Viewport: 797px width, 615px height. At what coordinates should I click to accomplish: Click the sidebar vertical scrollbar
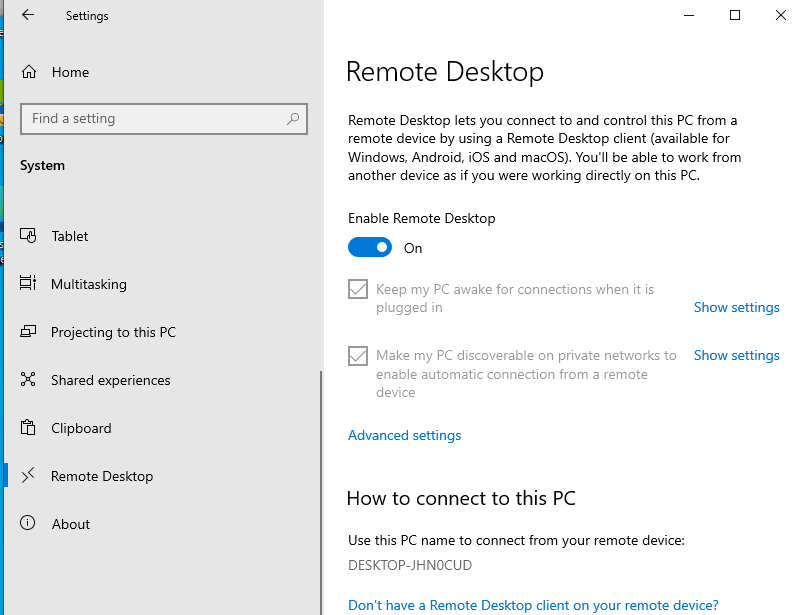(x=321, y=492)
